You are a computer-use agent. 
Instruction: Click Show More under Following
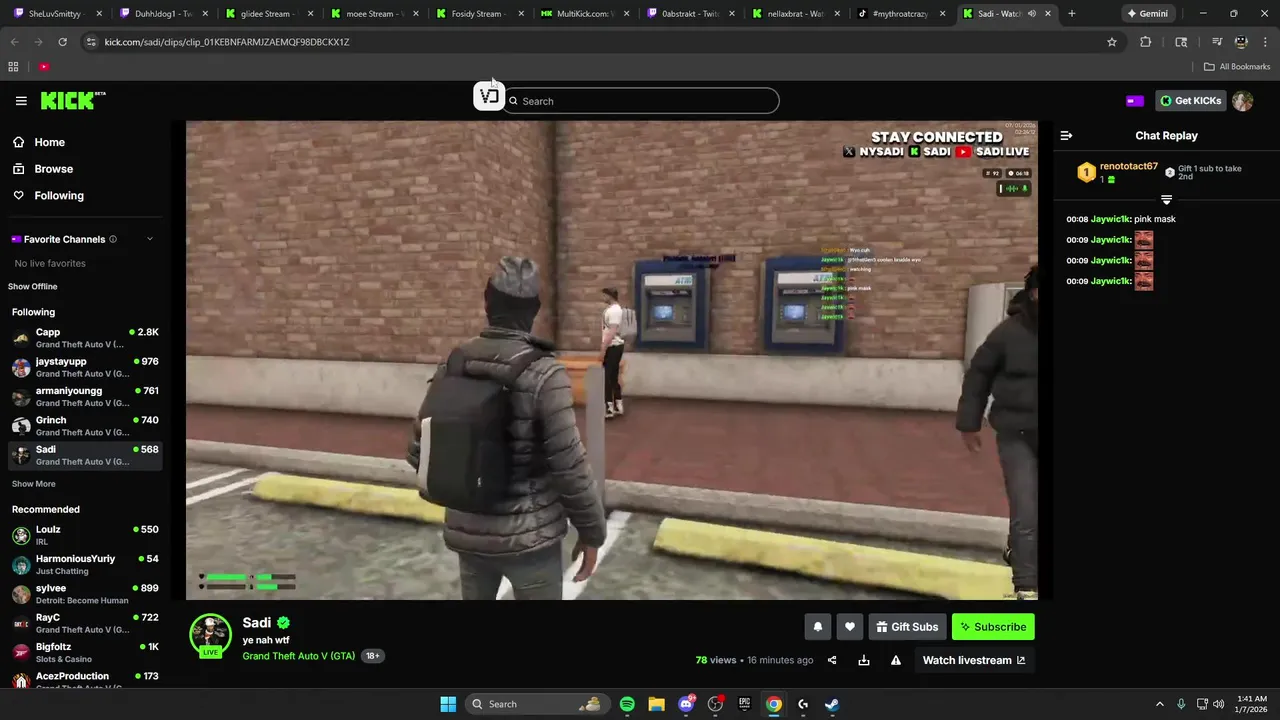click(x=33, y=484)
